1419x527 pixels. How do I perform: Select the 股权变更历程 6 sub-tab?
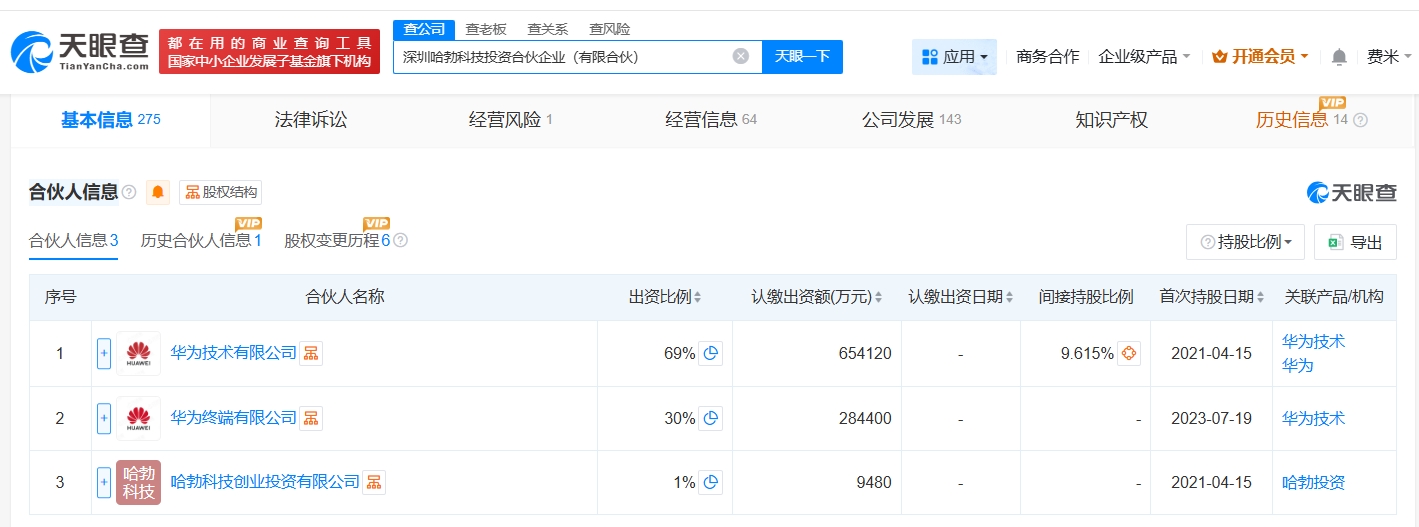coord(337,241)
